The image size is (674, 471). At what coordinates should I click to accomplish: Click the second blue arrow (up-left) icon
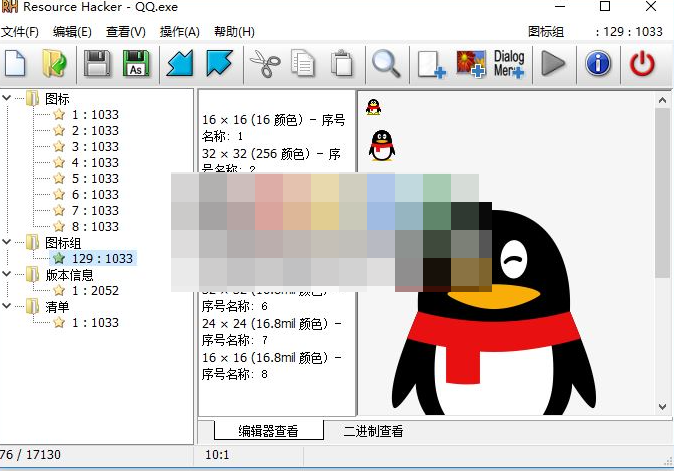pos(219,64)
